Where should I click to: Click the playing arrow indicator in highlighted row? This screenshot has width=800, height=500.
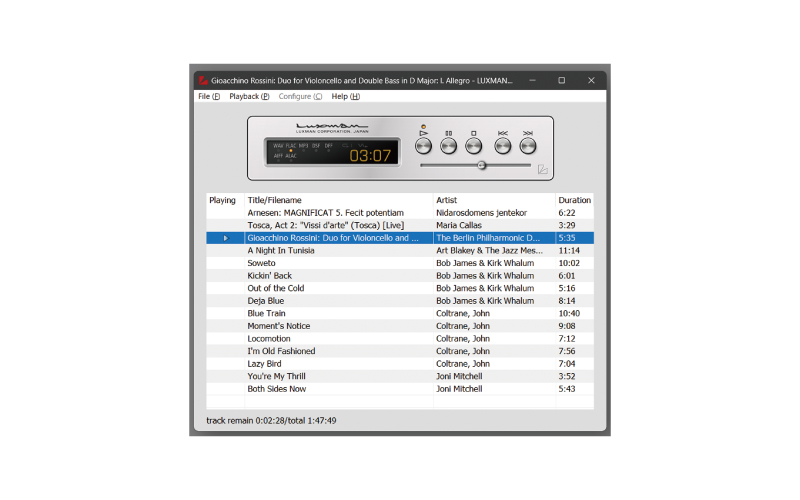click(226, 238)
